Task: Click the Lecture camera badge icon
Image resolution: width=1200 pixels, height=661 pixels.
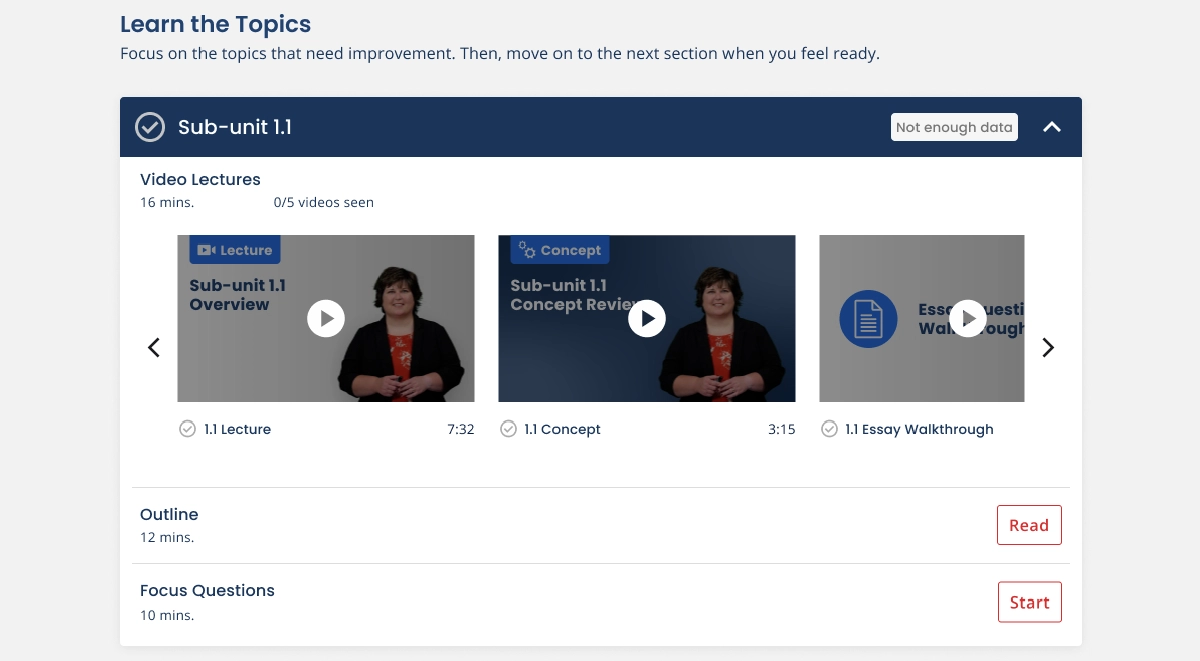Action: (x=207, y=250)
